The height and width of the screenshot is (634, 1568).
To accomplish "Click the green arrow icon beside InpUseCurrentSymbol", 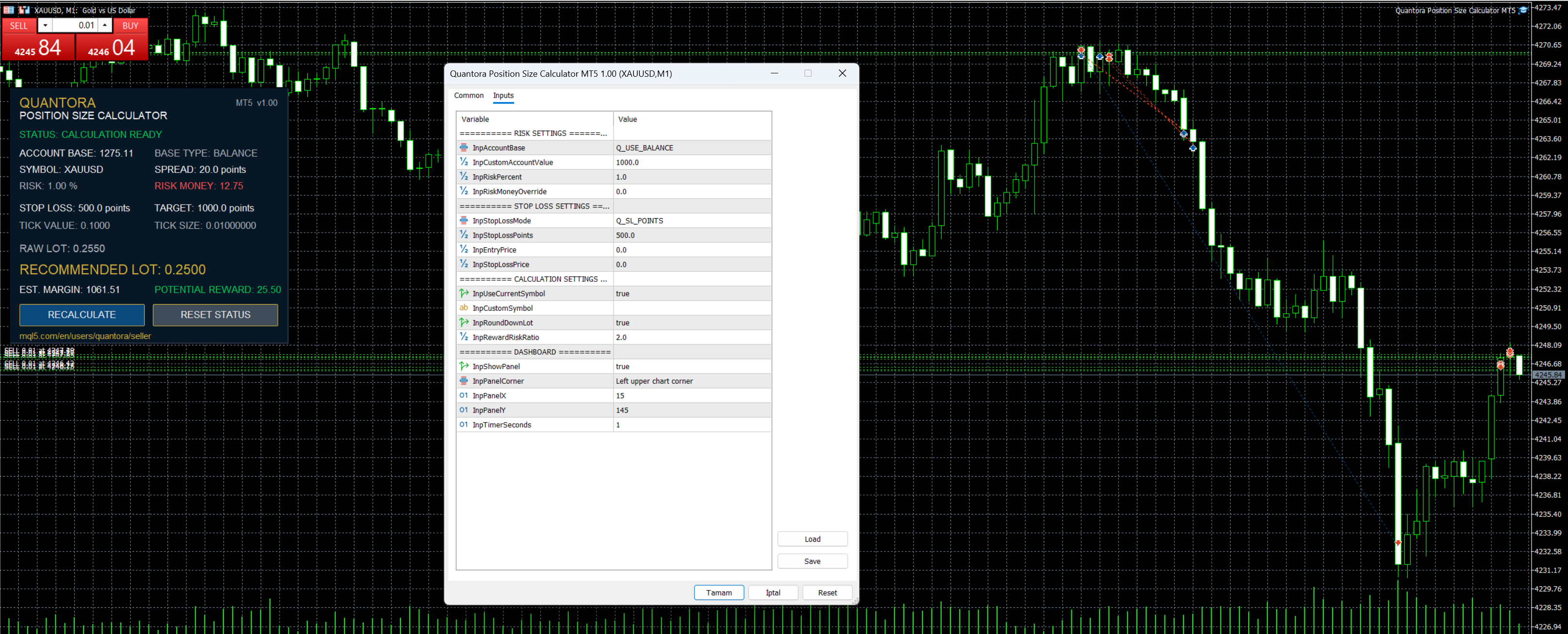I will (x=464, y=293).
